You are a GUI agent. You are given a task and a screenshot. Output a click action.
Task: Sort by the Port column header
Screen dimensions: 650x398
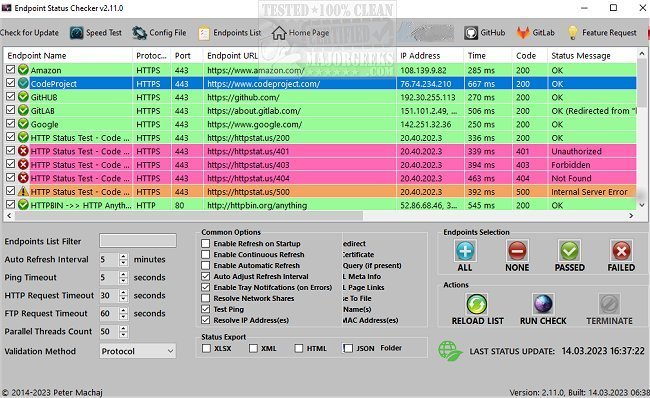coord(187,56)
